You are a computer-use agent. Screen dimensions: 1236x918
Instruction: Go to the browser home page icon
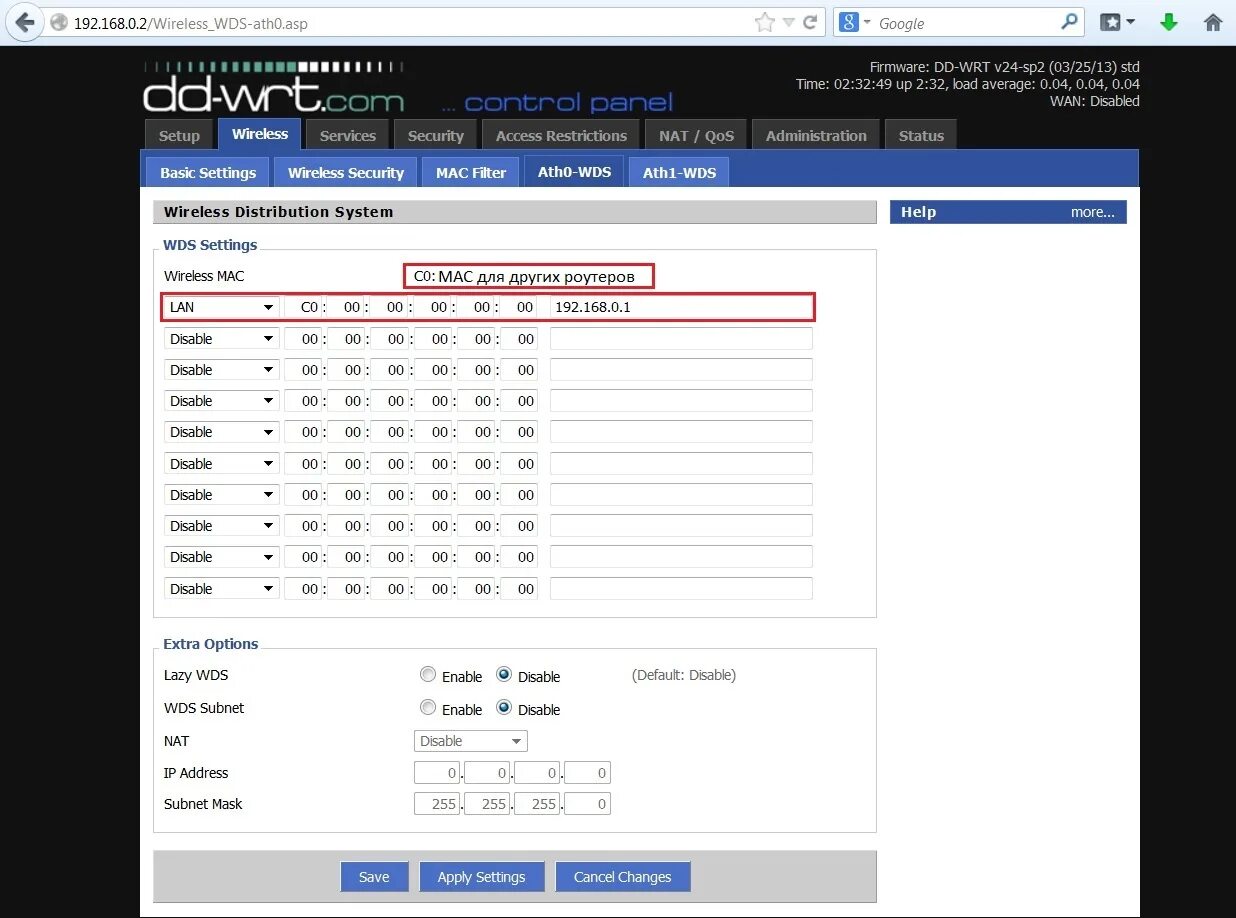click(1213, 22)
